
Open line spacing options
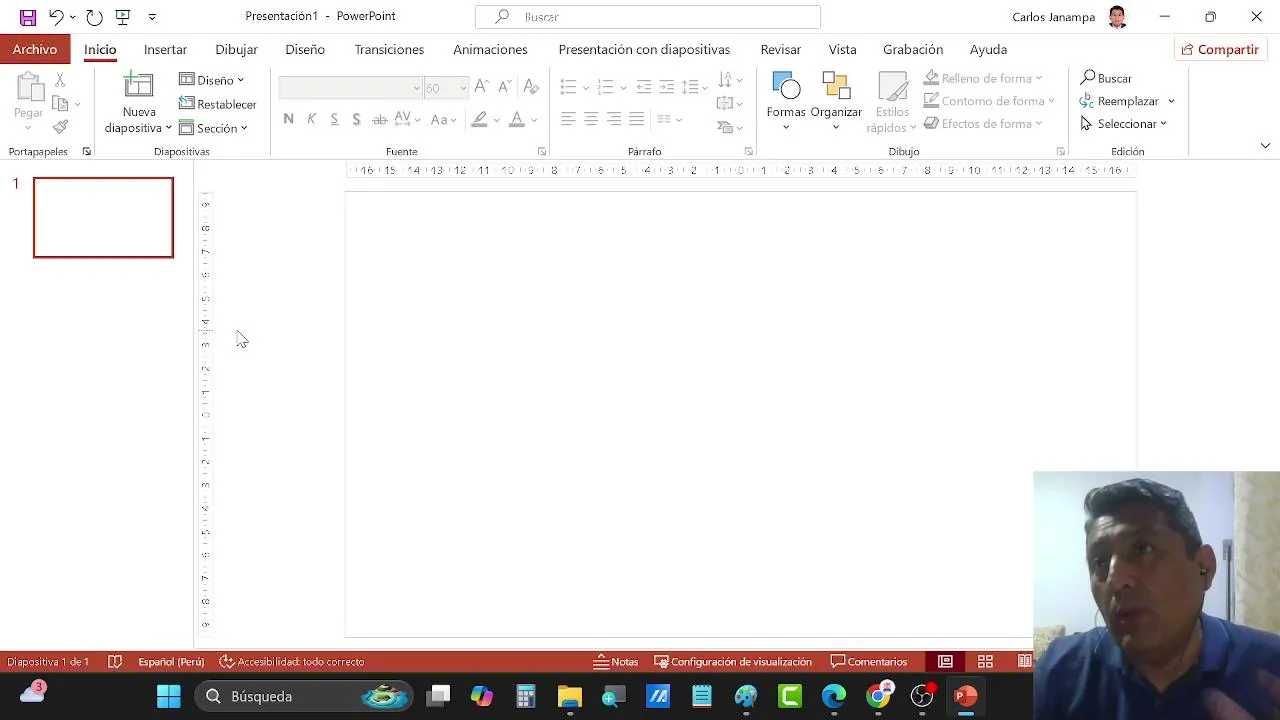click(x=694, y=87)
